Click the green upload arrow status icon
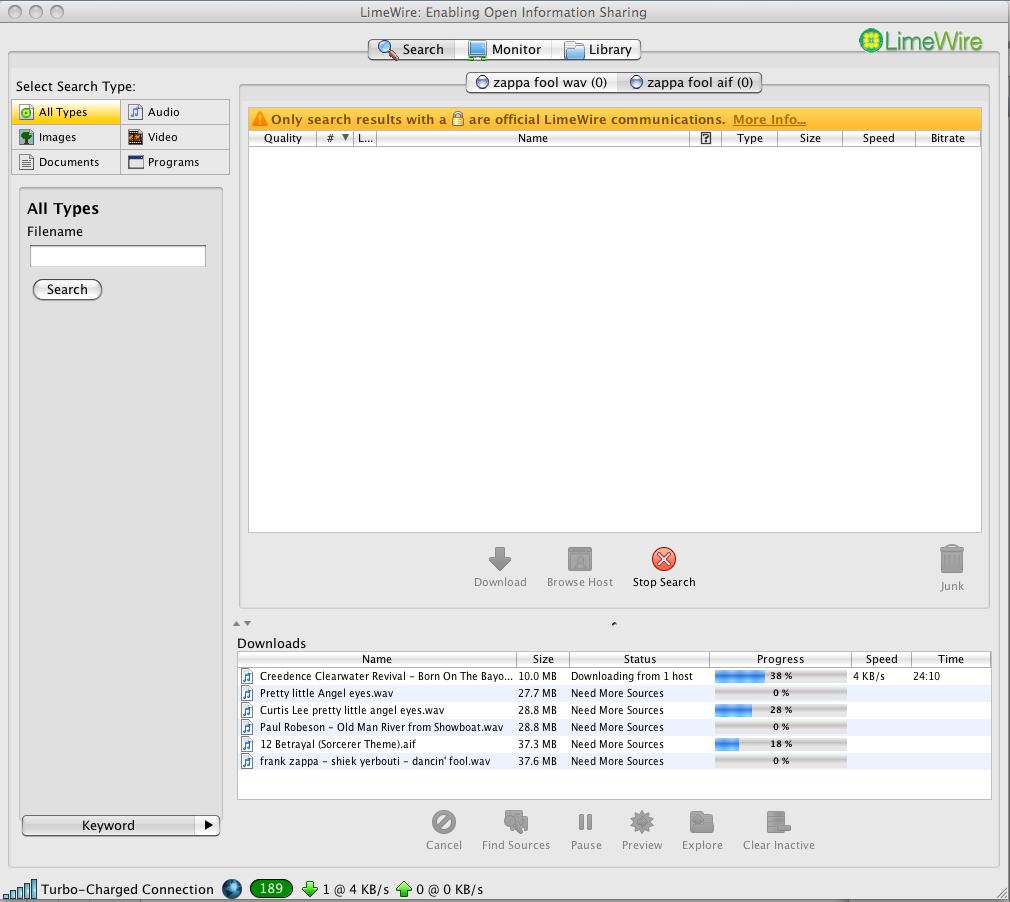Image resolution: width=1010 pixels, height=902 pixels. [x=404, y=889]
